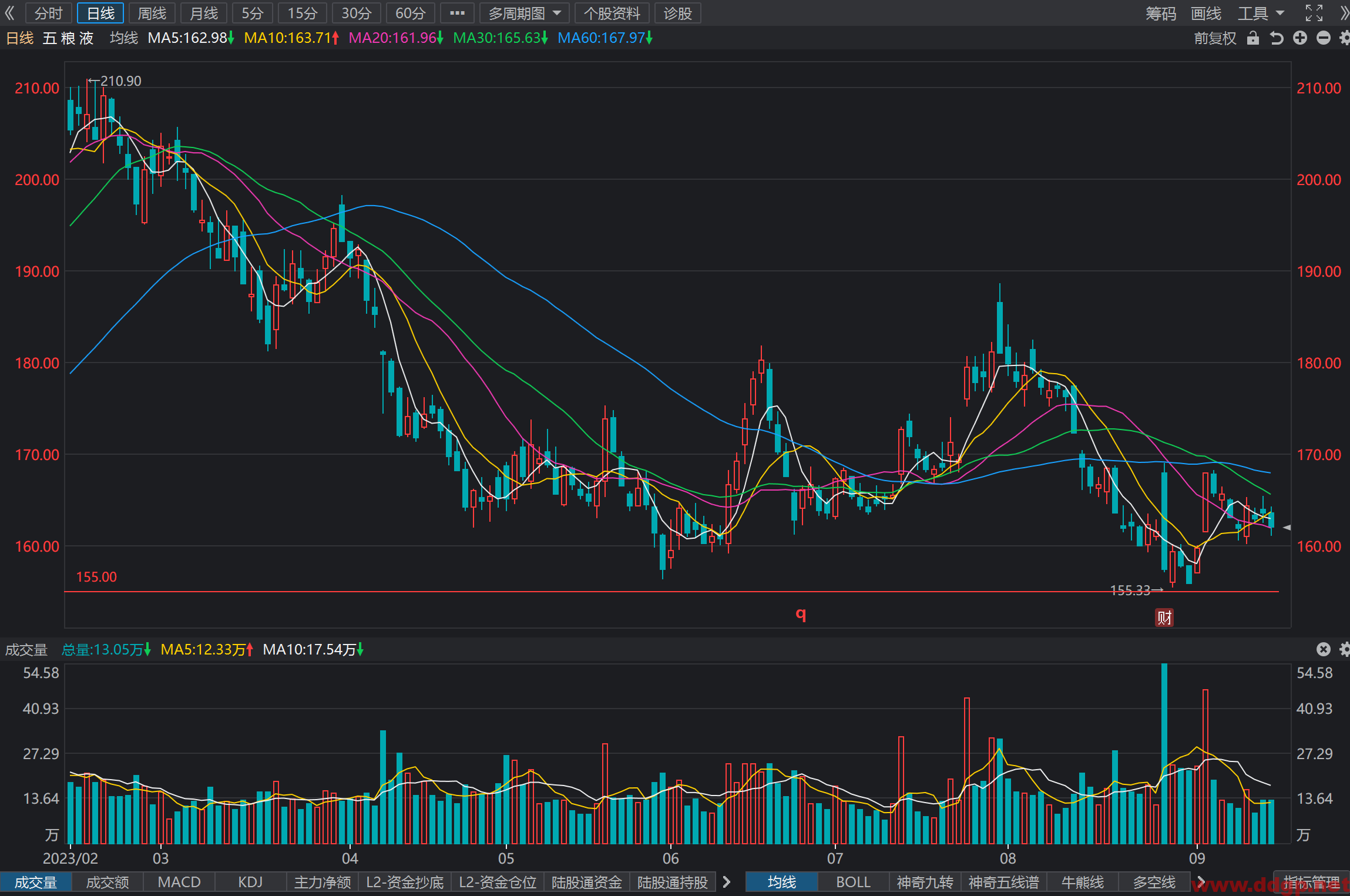
Task: Toggle the 前复权 price adjustment
Action: pyautogui.click(x=1215, y=38)
